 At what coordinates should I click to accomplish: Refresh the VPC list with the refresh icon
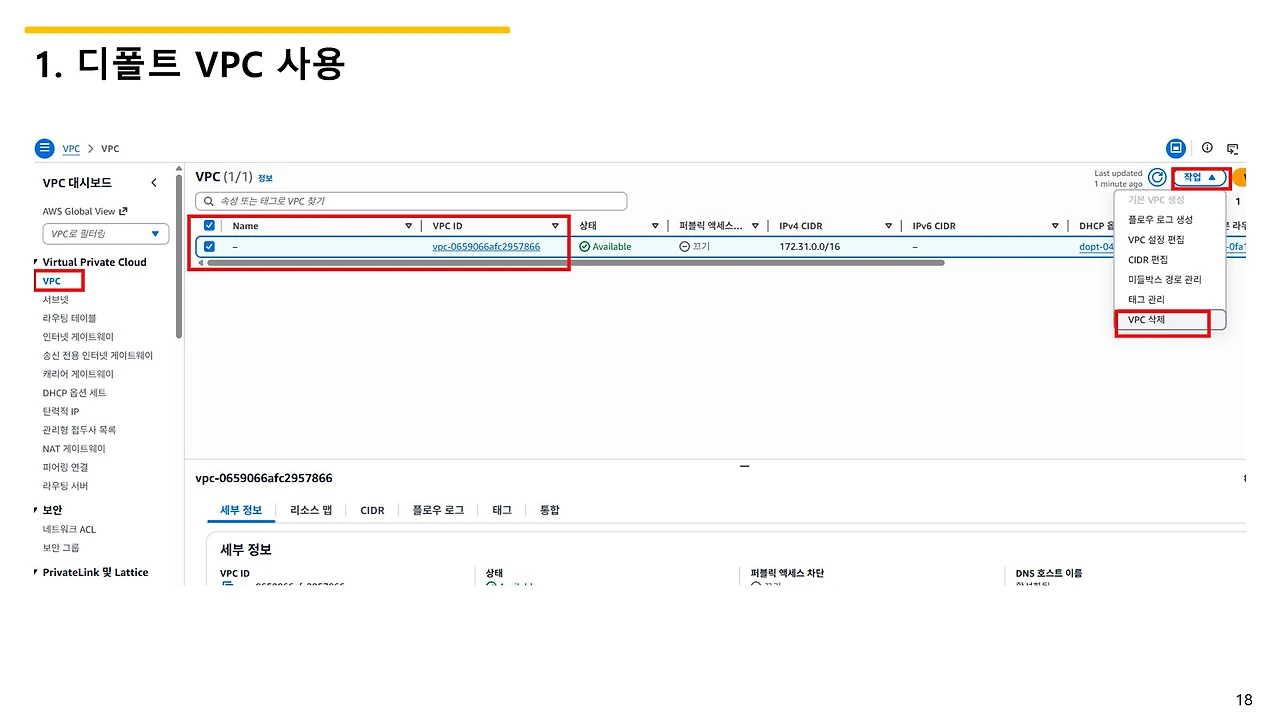(x=1157, y=177)
